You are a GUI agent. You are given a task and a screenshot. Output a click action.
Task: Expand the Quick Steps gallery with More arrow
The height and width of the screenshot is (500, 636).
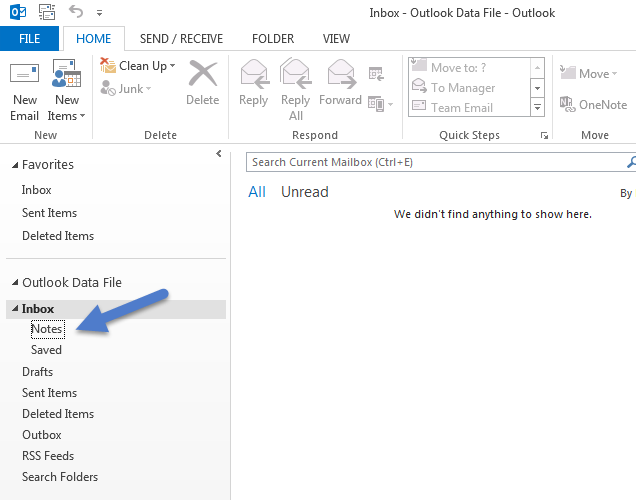click(537, 107)
